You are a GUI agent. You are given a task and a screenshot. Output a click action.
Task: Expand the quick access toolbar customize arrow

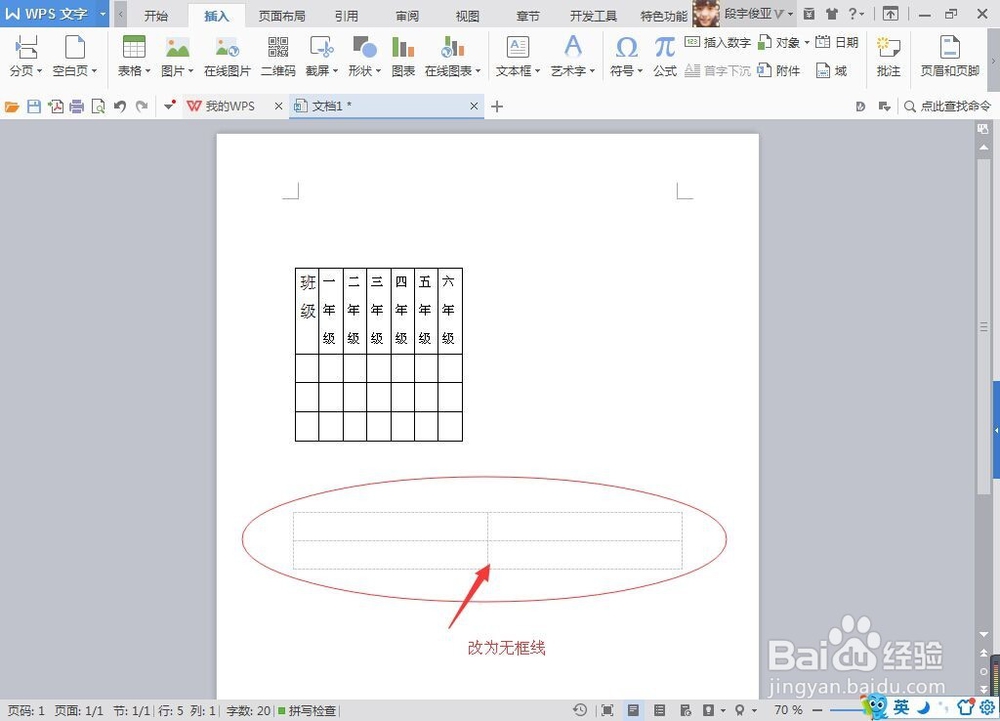click(x=168, y=106)
